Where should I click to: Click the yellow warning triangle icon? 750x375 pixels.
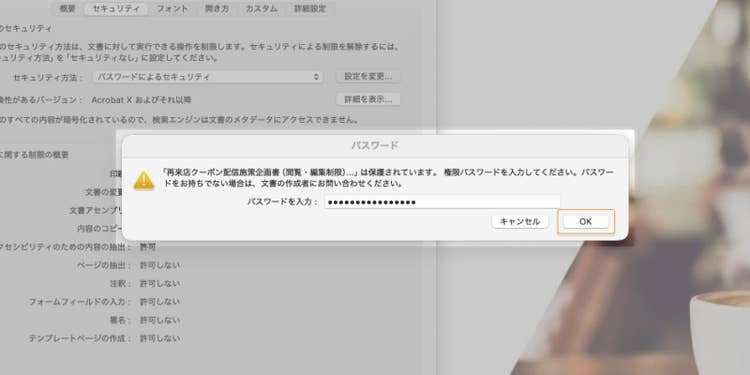pos(143,181)
